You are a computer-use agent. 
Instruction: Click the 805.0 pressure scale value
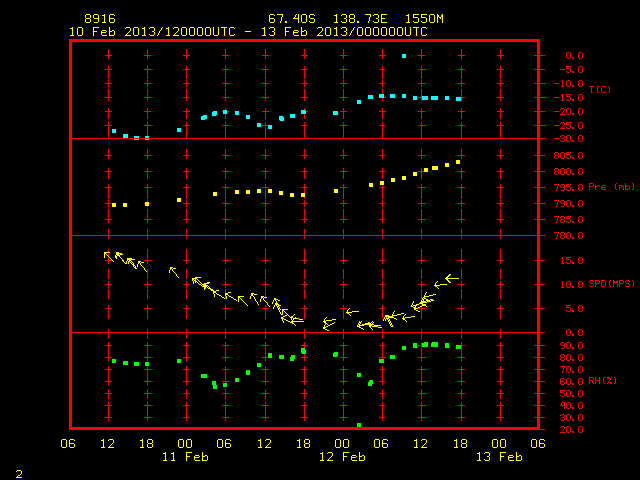(568, 156)
